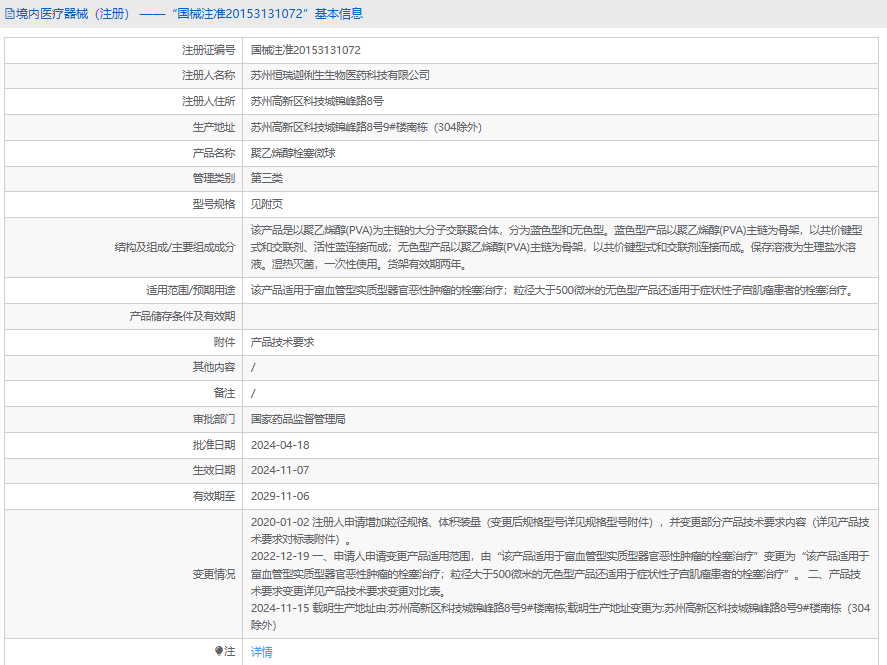This screenshot has width=887, height=665.
Task: Click approval department 国家药品监督管理局
Action: coord(298,419)
